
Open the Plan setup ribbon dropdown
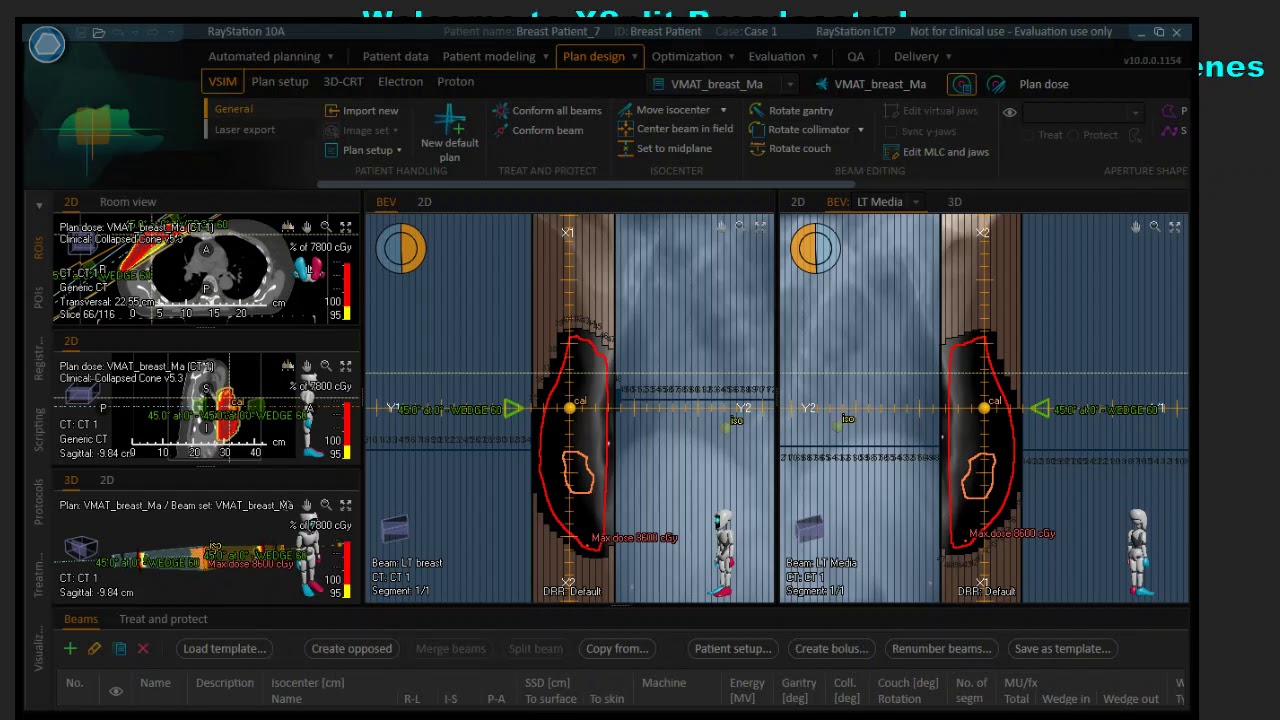pos(399,150)
